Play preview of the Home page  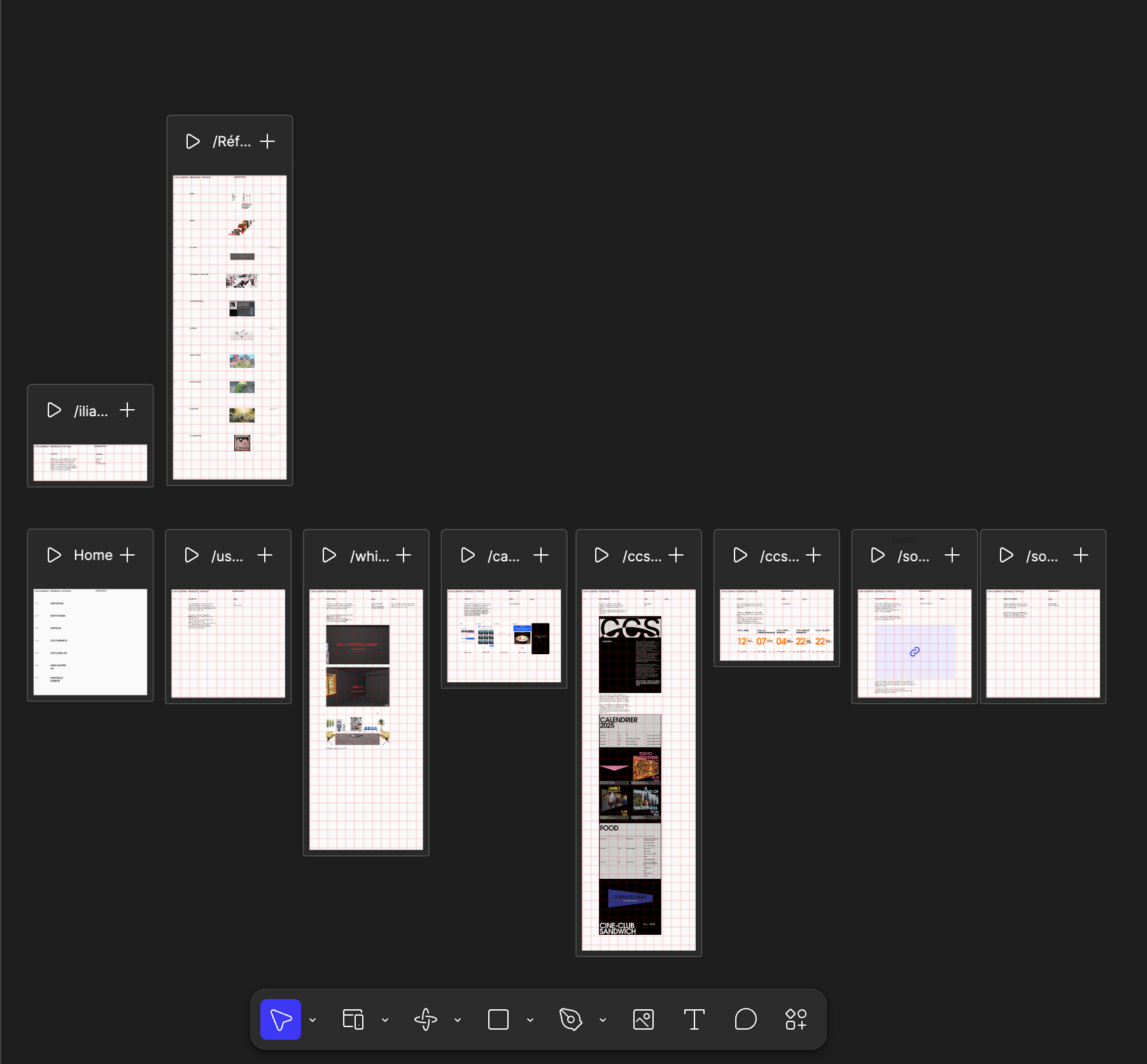[x=54, y=555]
